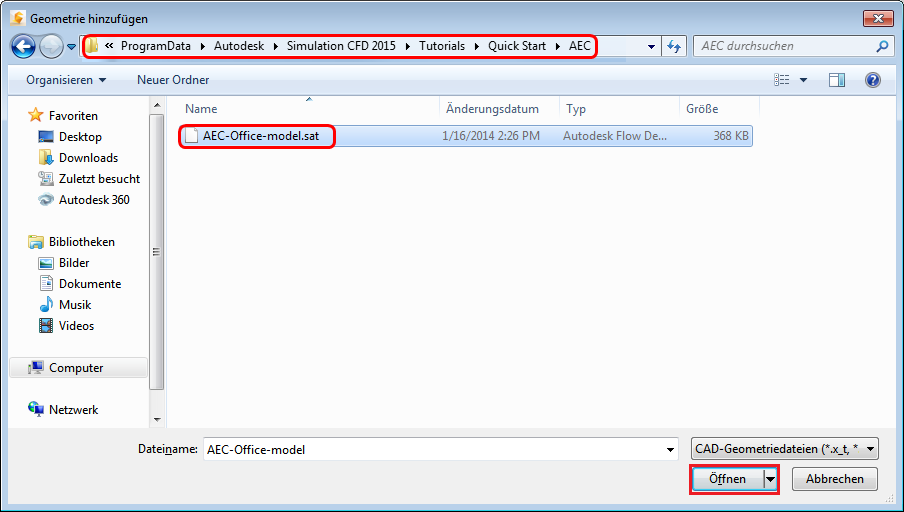Open the view options dropdown arrow

803,80
